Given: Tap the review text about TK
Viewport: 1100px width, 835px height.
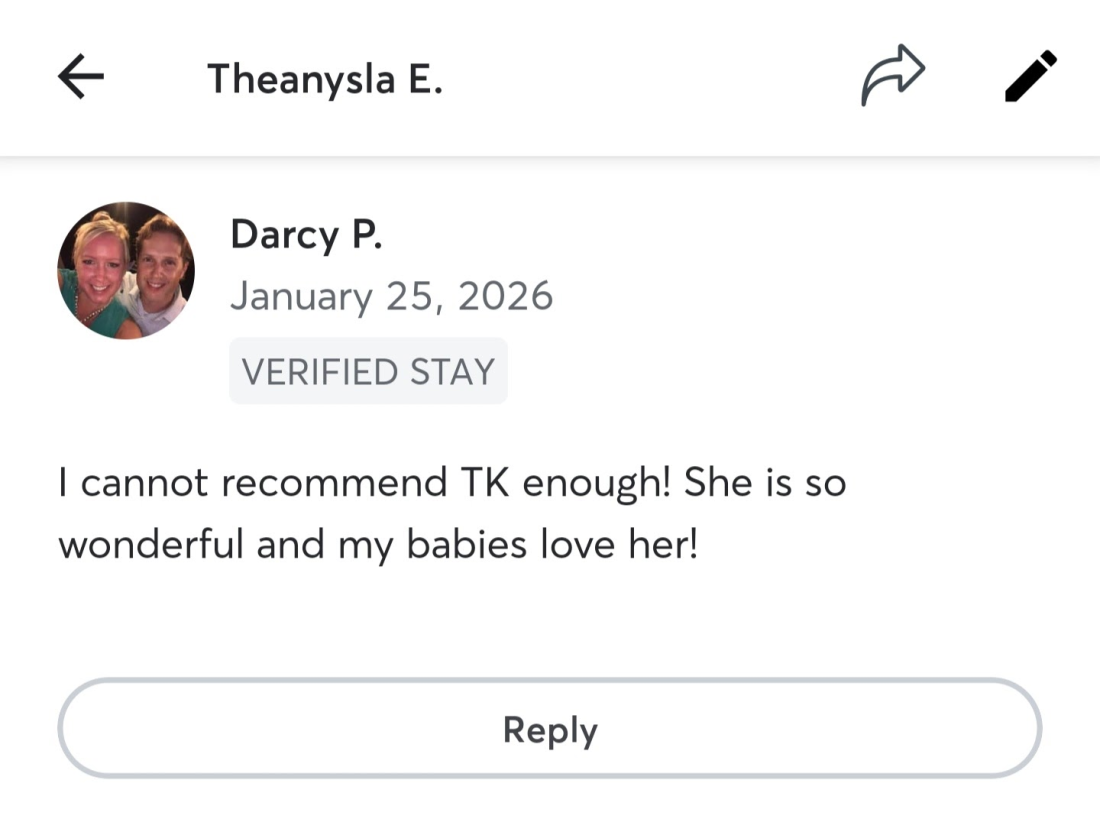Looking at the screenshot, I should 452,514.
